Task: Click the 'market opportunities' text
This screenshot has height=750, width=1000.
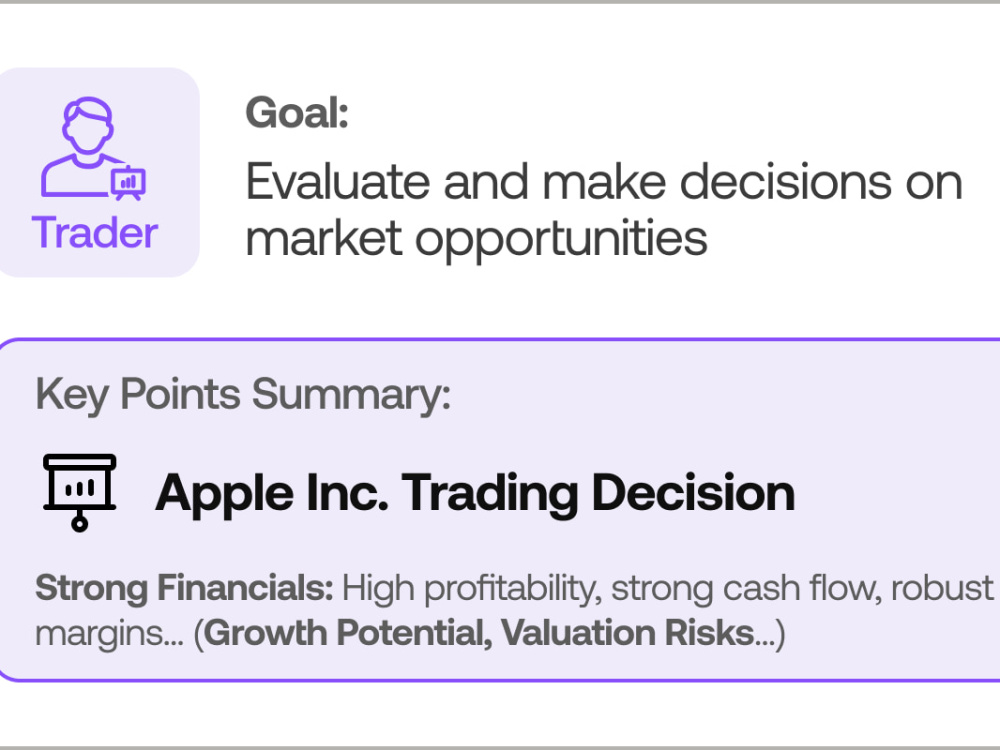Action: (476, 239)
